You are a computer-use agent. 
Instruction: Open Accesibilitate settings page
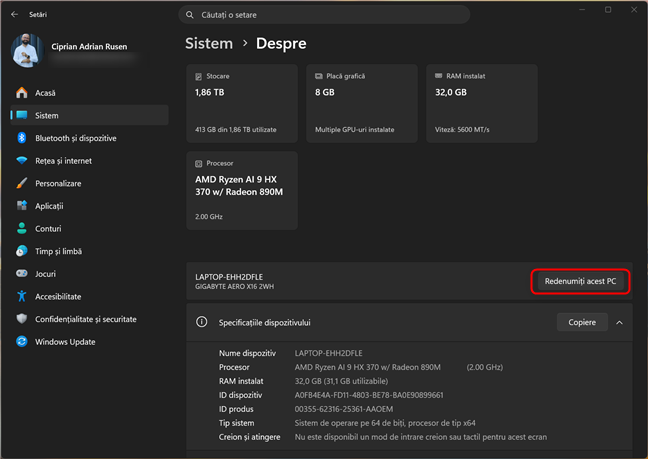[x=89, y=296]
